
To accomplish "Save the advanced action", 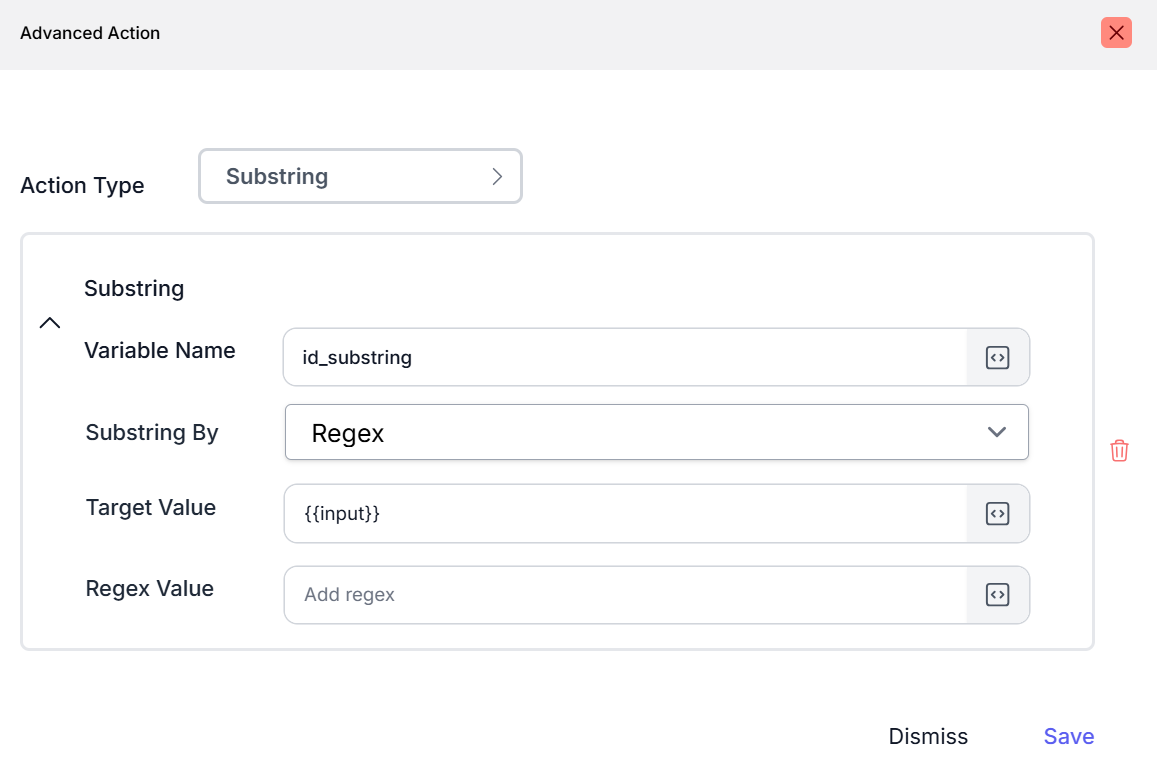I will pyautogui.click(x=1068, y=737).
